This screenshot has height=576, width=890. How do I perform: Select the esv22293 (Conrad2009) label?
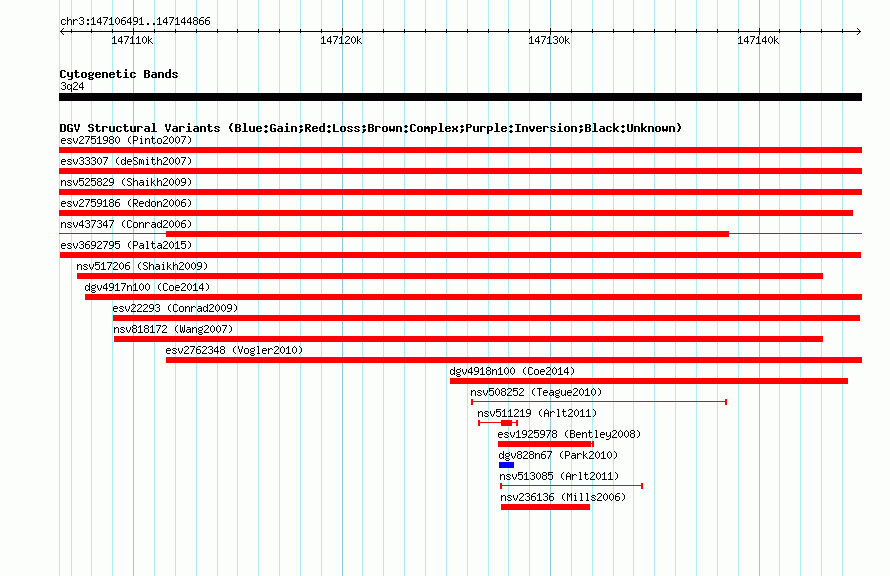tap(175, 308)
